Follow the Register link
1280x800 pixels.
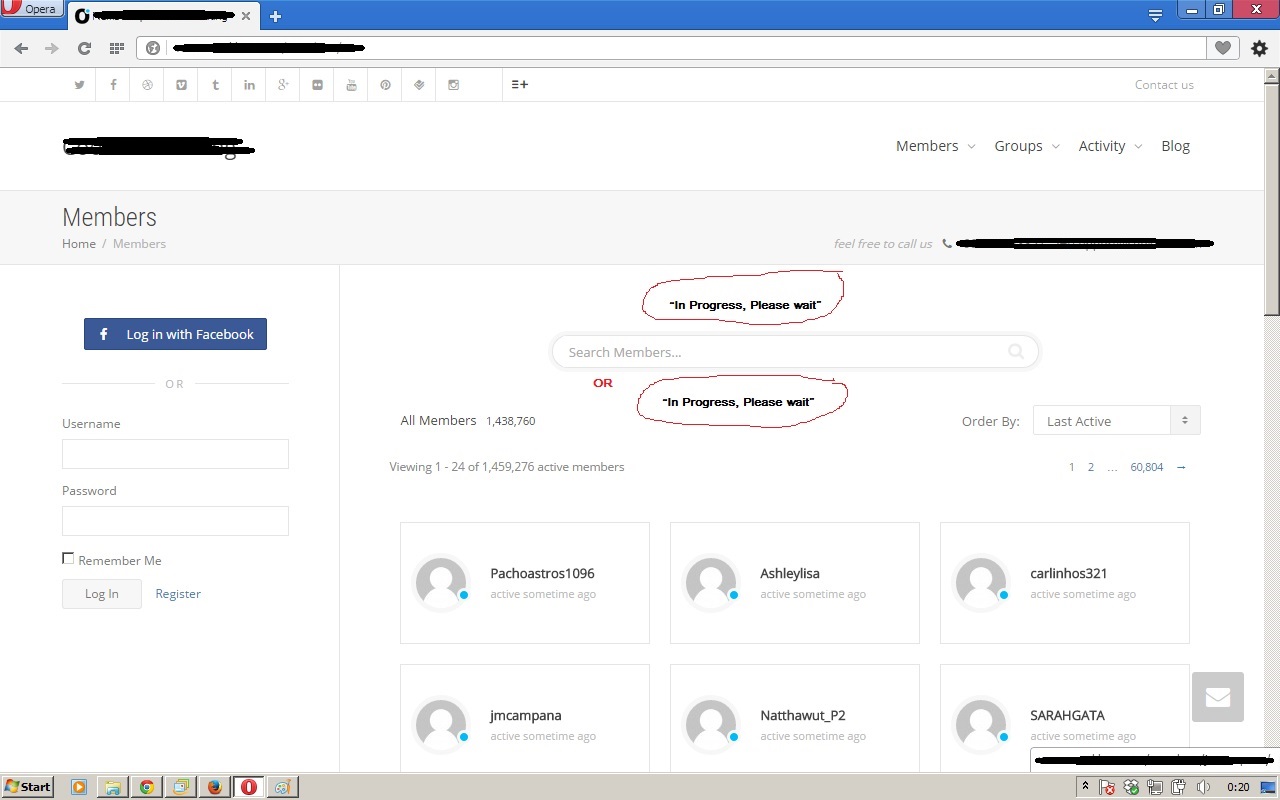[178, 594]
